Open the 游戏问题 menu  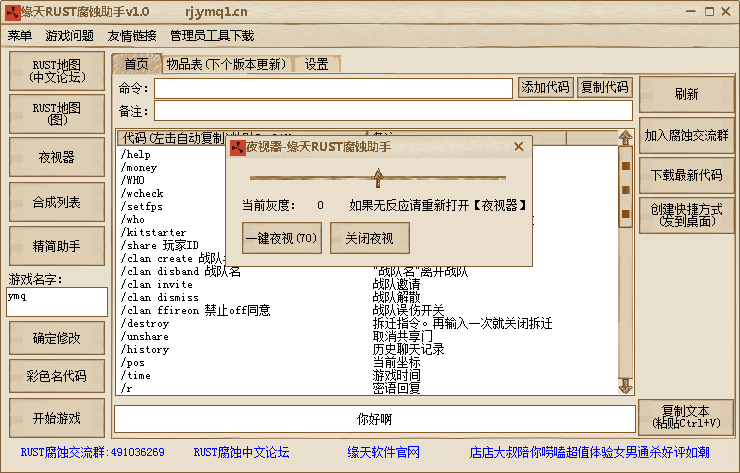(x=69, y=36)
